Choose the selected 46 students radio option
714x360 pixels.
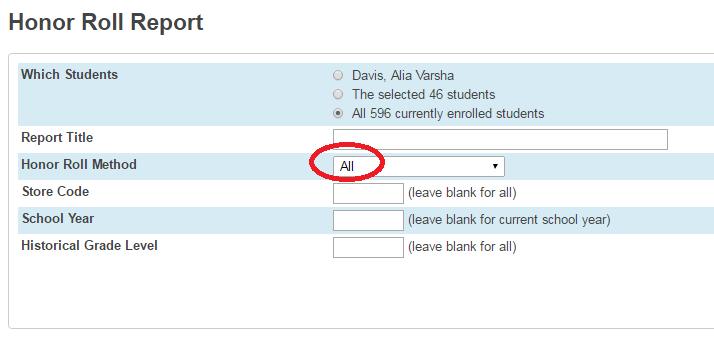click(x=338, y=94)
